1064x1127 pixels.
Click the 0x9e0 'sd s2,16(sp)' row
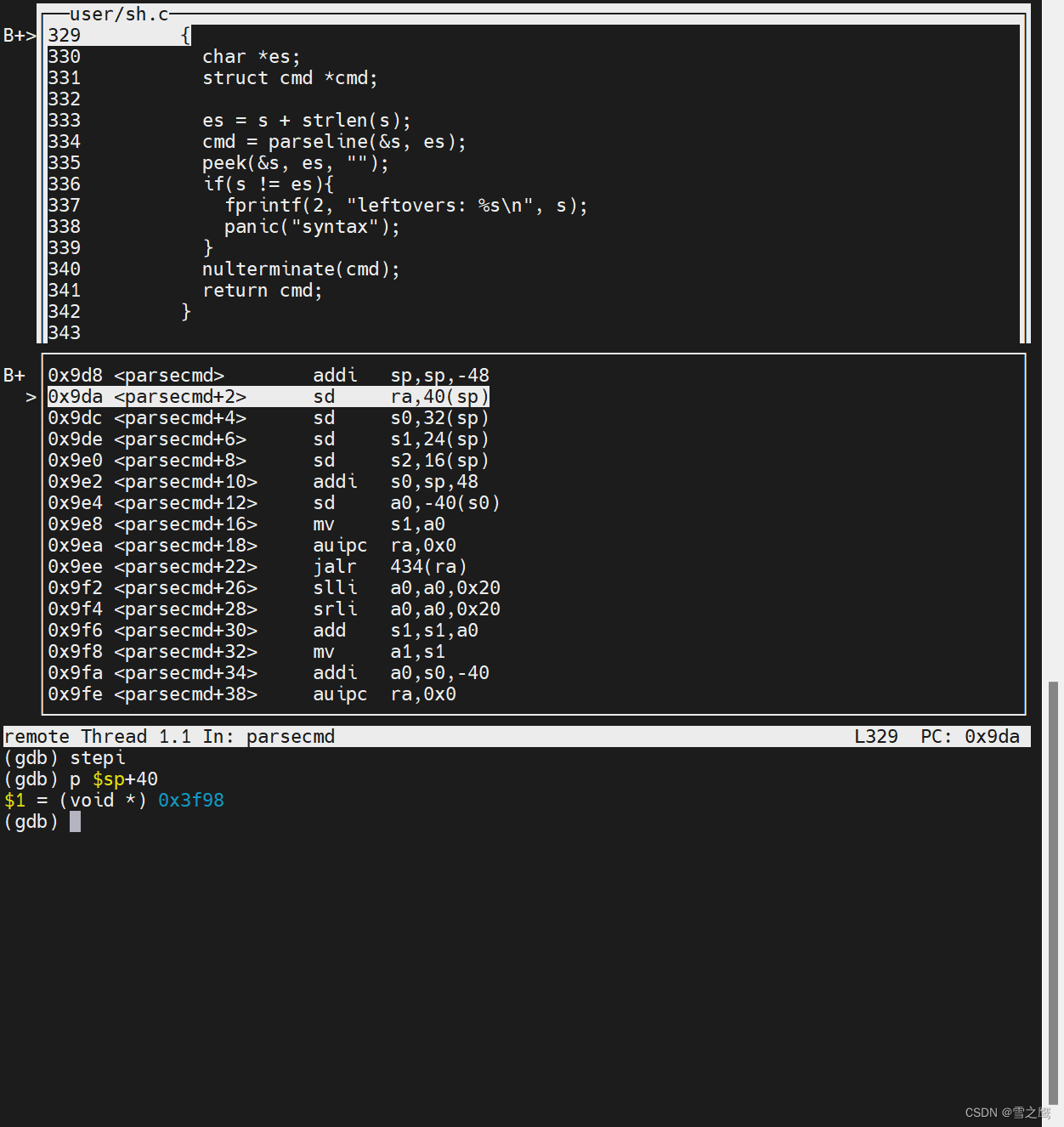tap(269, 461)
